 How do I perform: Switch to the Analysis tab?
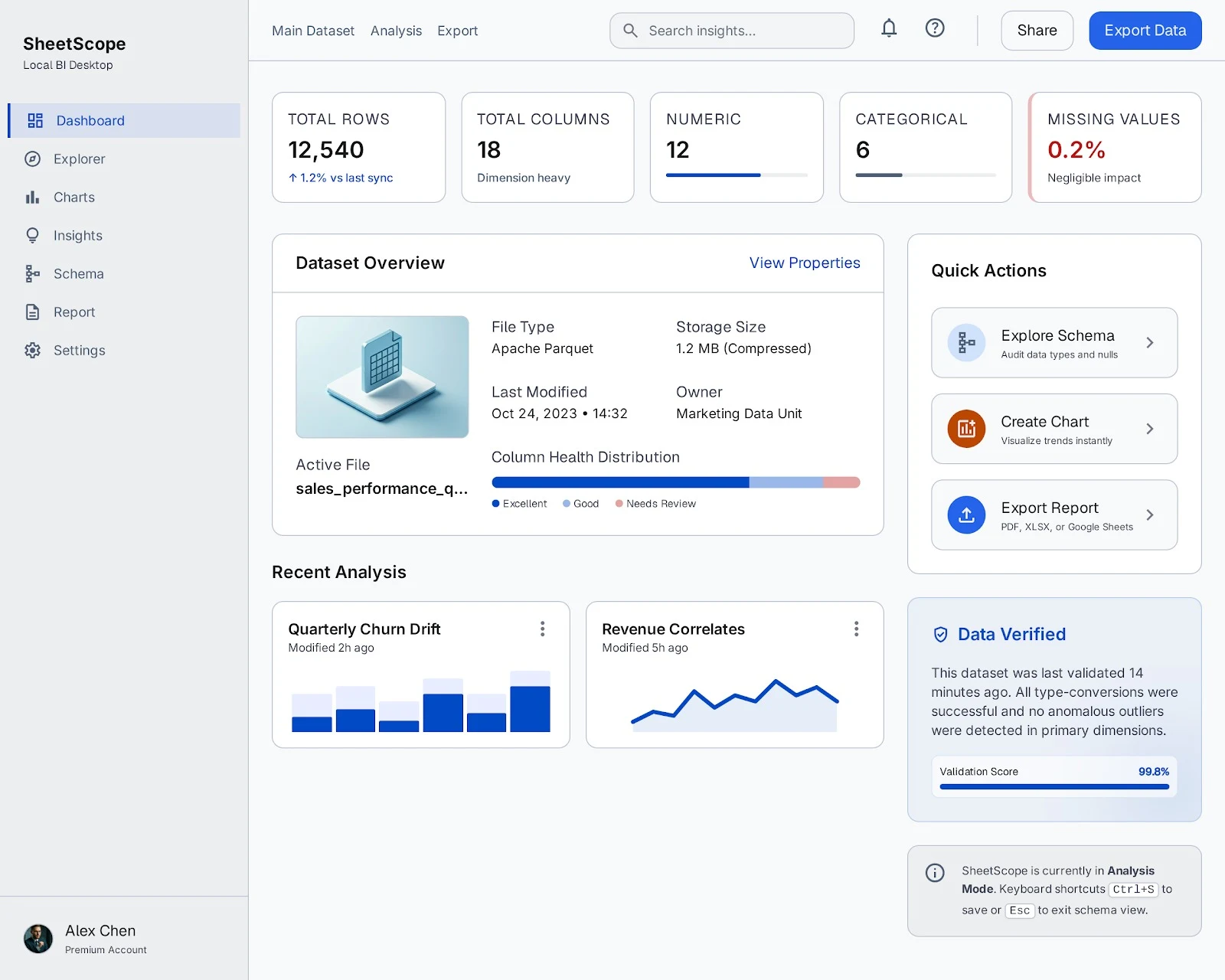[x=396, y=31]
